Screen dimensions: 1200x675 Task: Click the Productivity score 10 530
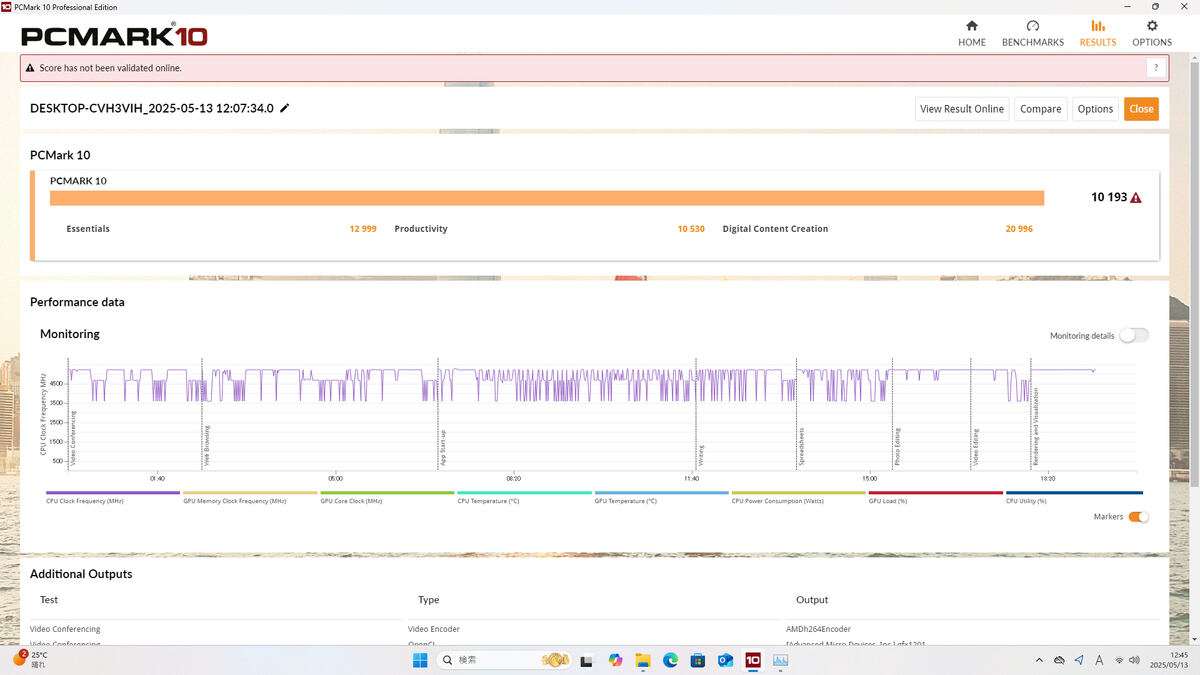[691, 229]
